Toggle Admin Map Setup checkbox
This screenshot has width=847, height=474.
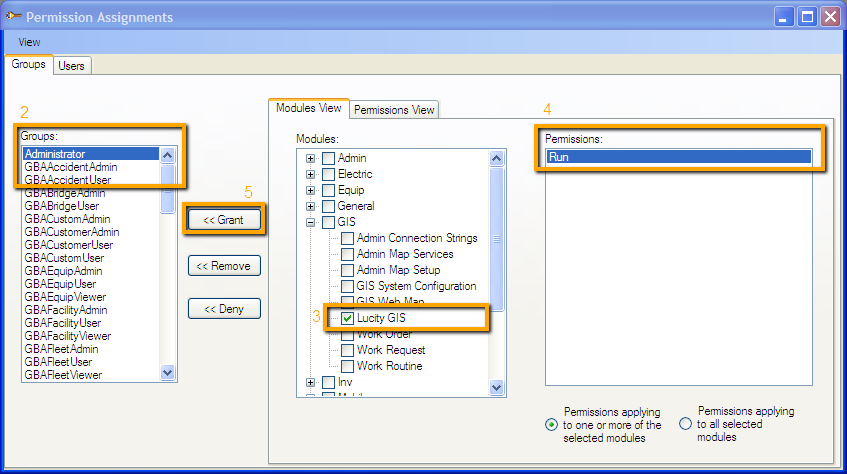click(x=347, y=270)
